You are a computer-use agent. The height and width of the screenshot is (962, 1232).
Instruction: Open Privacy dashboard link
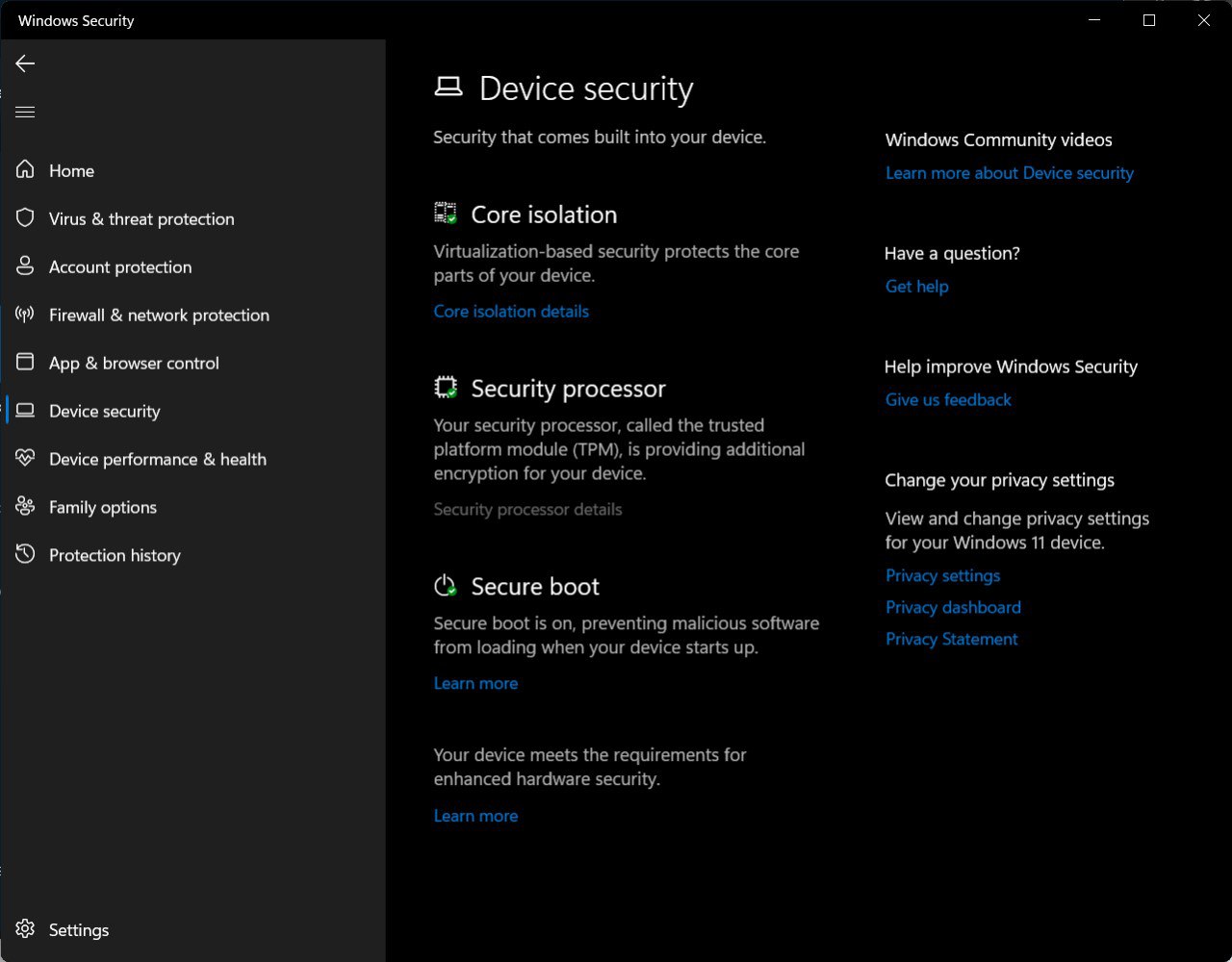[x=953, y=607]
